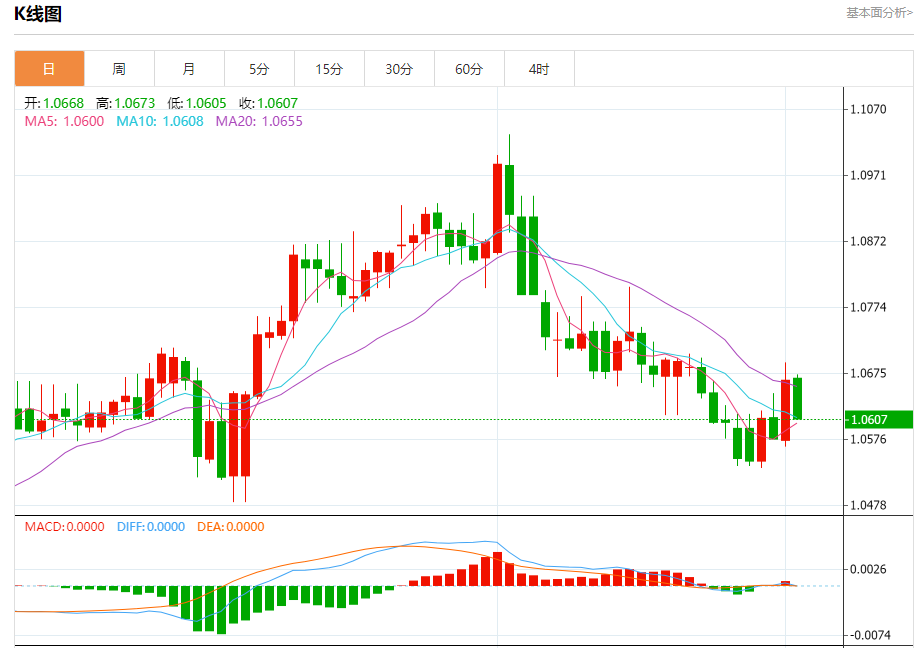The height and width of the screenshot is (648, 921).
Task: Click the 1.0576 price axis label
Action: (x=869, y=439)
